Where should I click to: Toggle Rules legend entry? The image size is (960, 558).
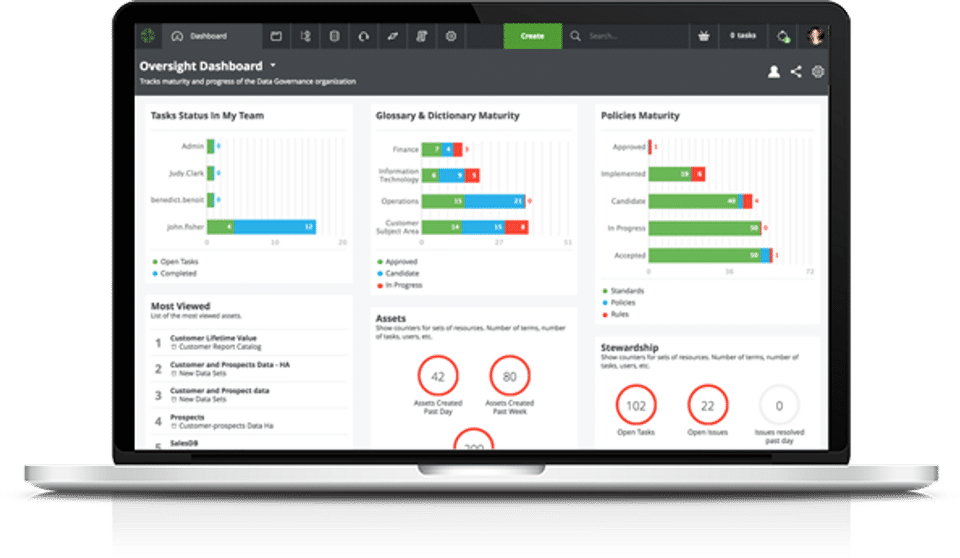(615, 314)
